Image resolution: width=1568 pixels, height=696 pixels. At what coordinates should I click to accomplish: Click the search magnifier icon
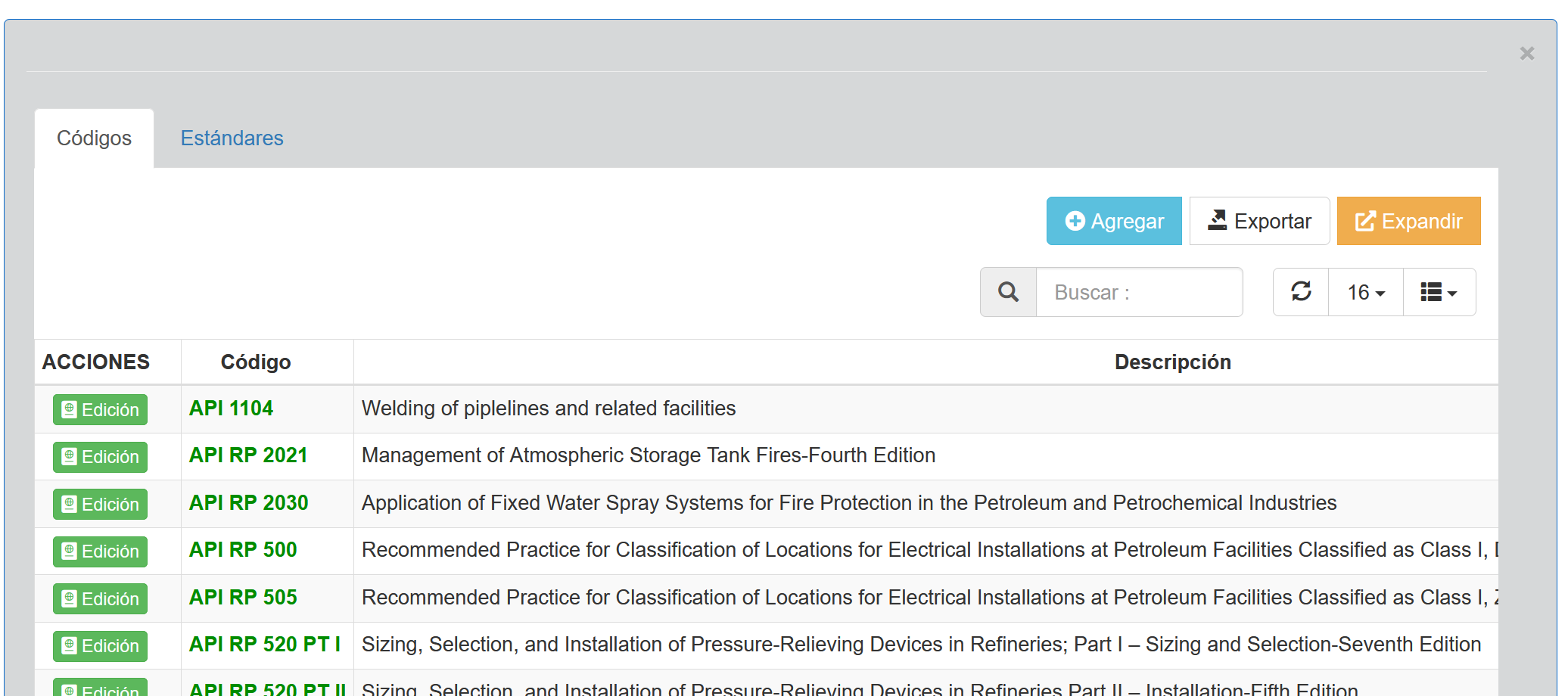coord(1008,292)
